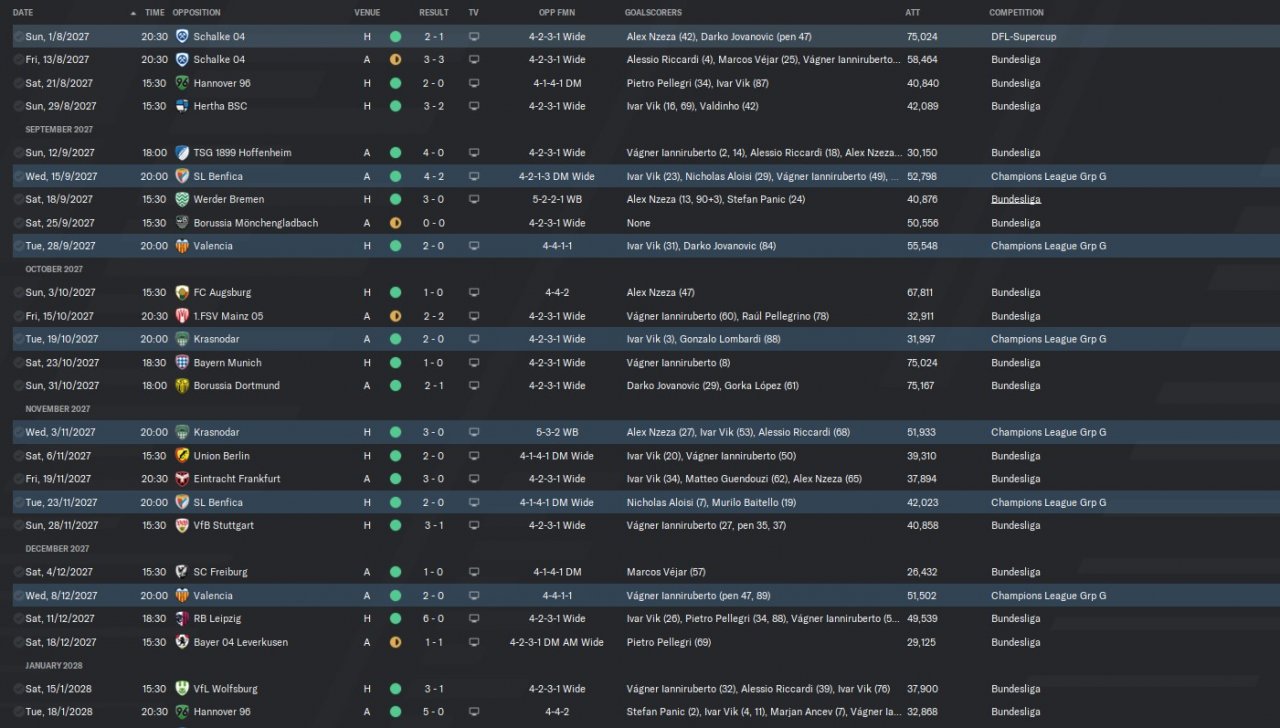
Task: Click the orange draw indicator in the Leverkusen row
Action: [x=396, y=642]
